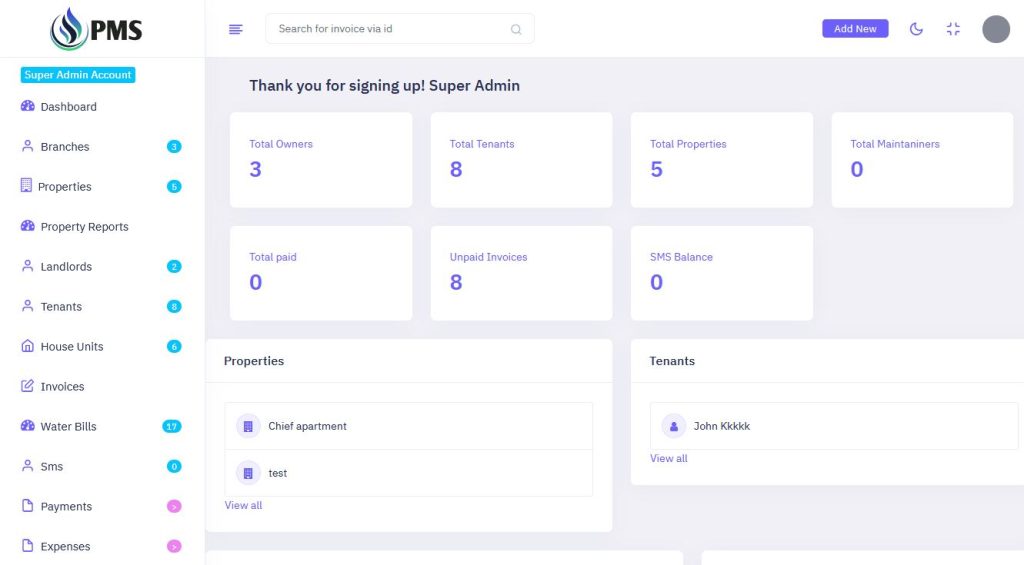Go to Property Reports in sidebar
Image resolution: width=1024 pixels, height=565 pixels.
coord(84,227)
